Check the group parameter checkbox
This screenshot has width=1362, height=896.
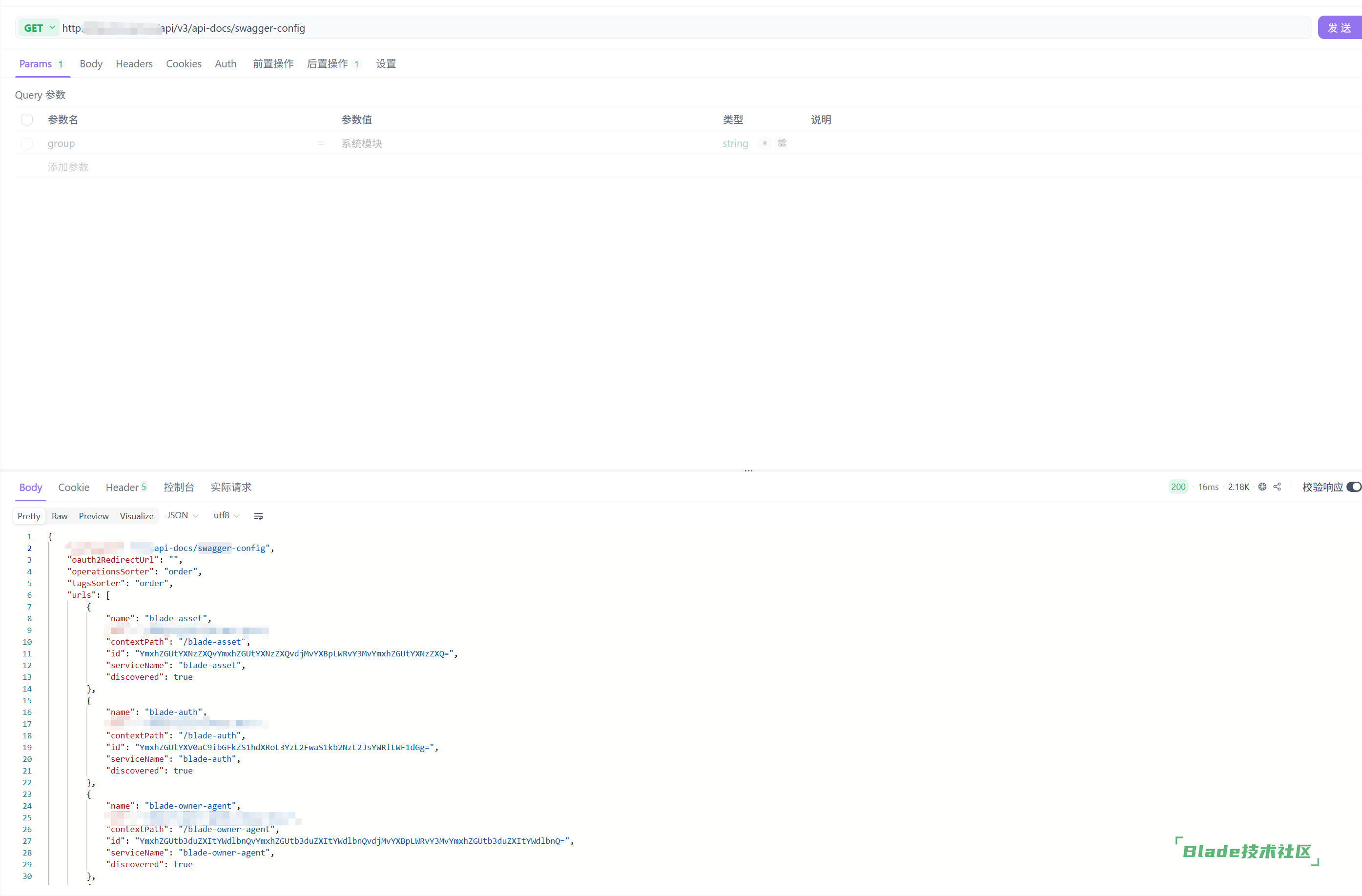coord(27,143)
